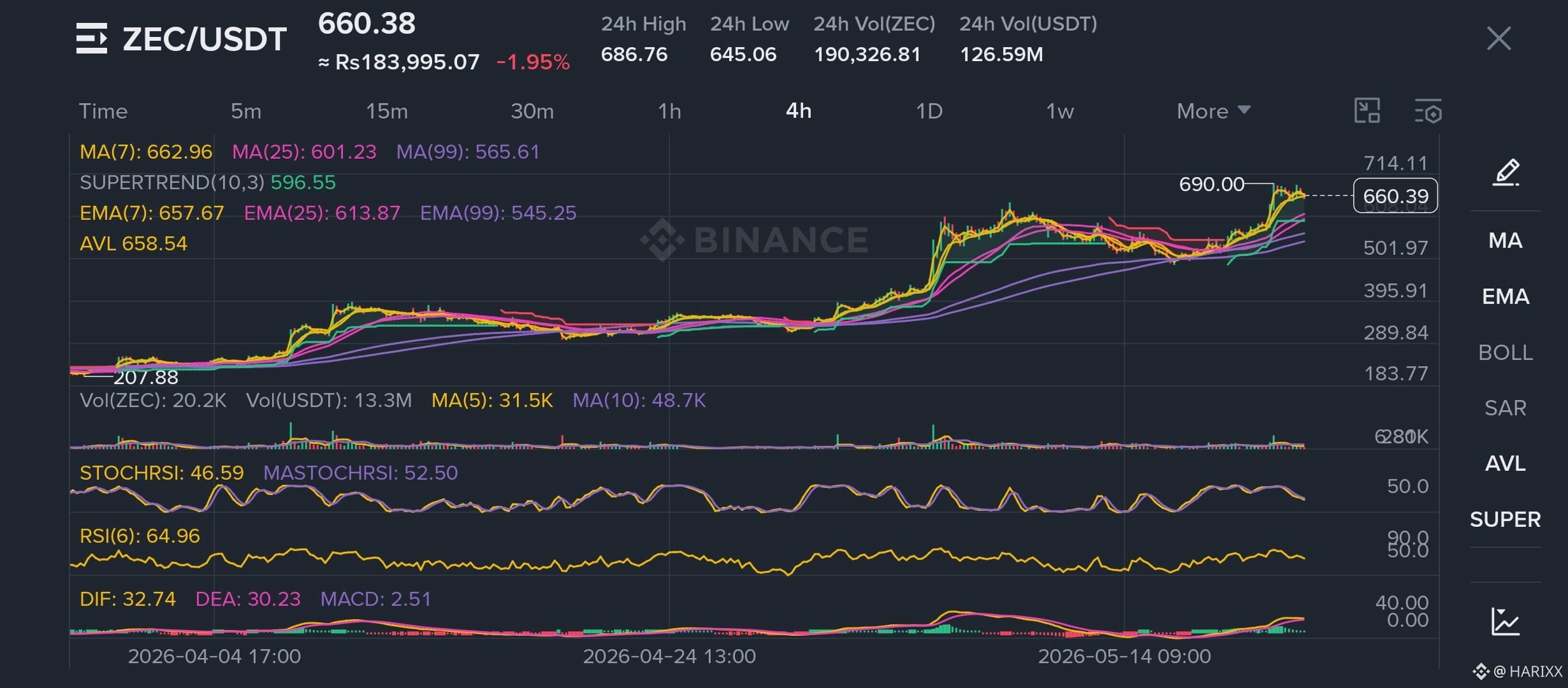
Task: Click the MACD: 2.51 label
Action: pyautogui.click(x=376, y=599)
